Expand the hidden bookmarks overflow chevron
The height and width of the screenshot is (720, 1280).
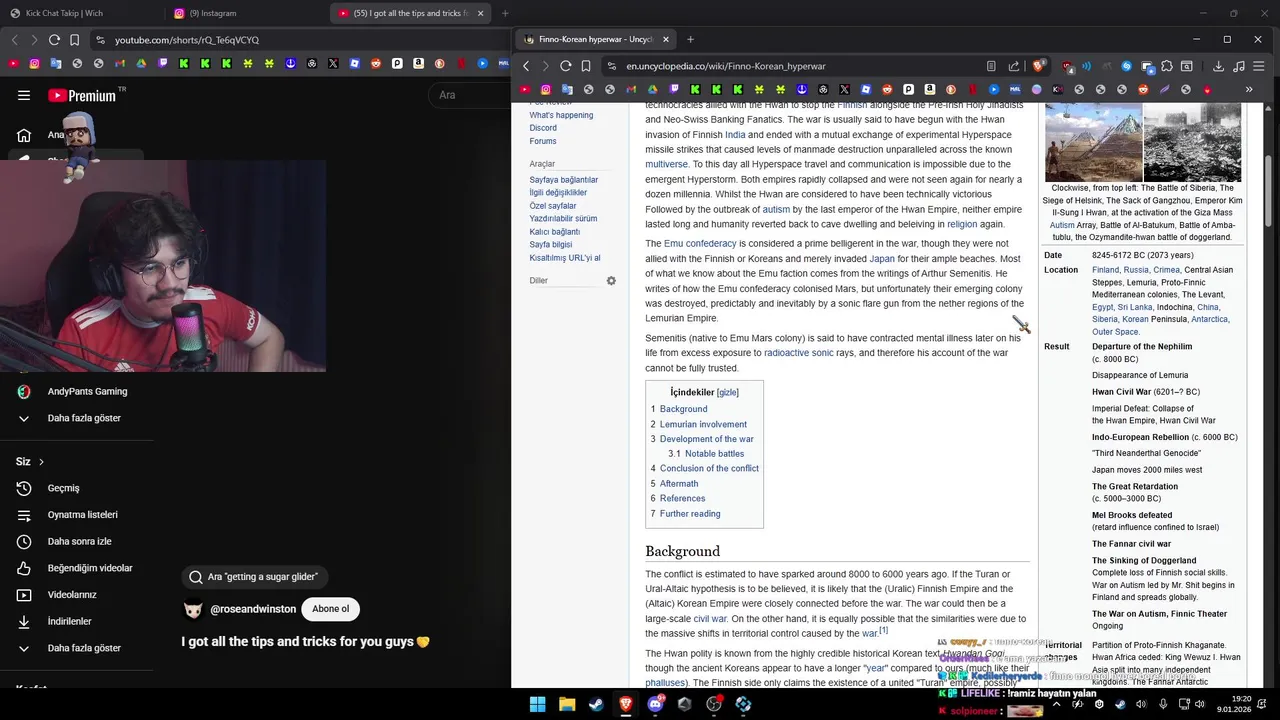coord(1249,89)
